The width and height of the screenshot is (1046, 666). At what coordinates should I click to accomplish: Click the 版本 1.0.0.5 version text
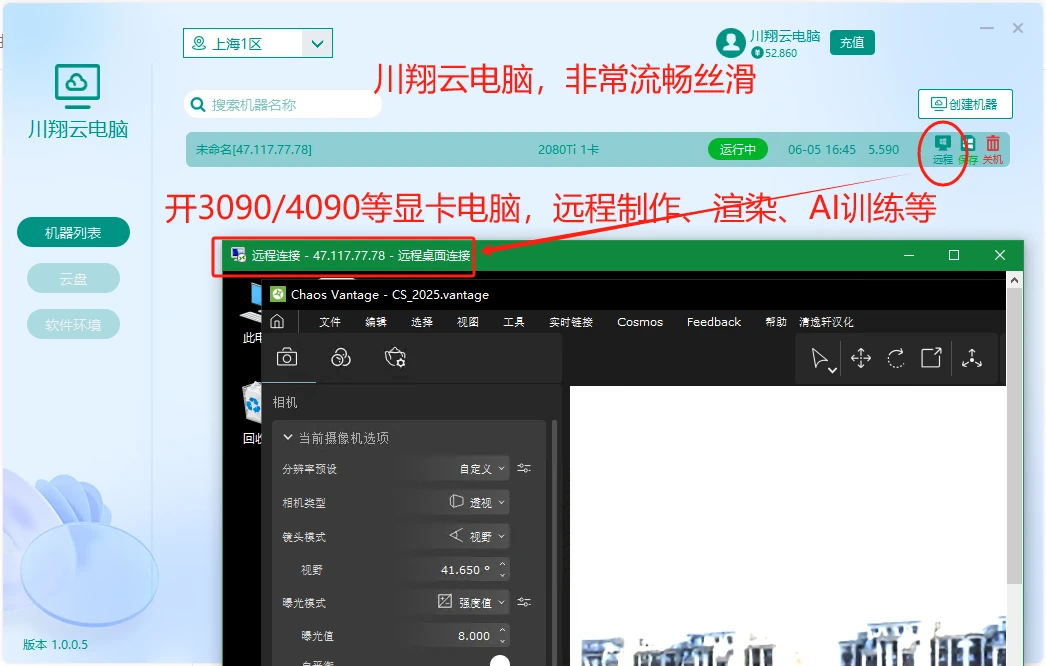click(55, 645)
